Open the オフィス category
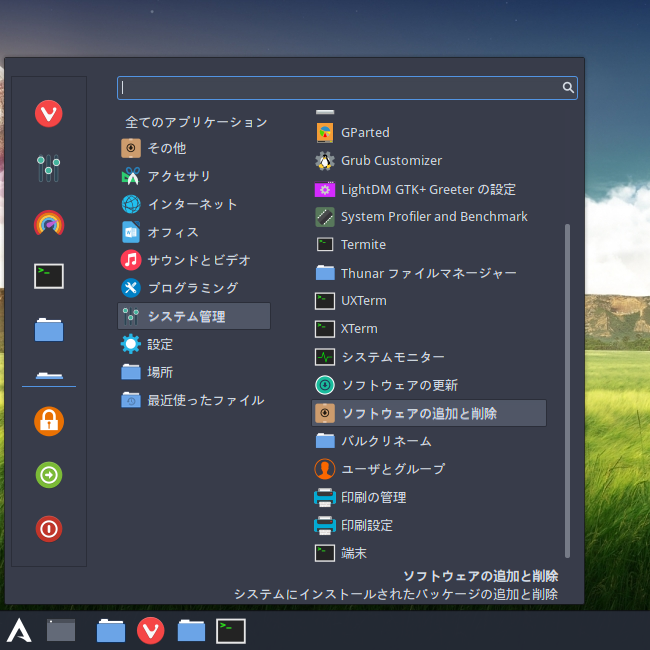 [194, 232]
